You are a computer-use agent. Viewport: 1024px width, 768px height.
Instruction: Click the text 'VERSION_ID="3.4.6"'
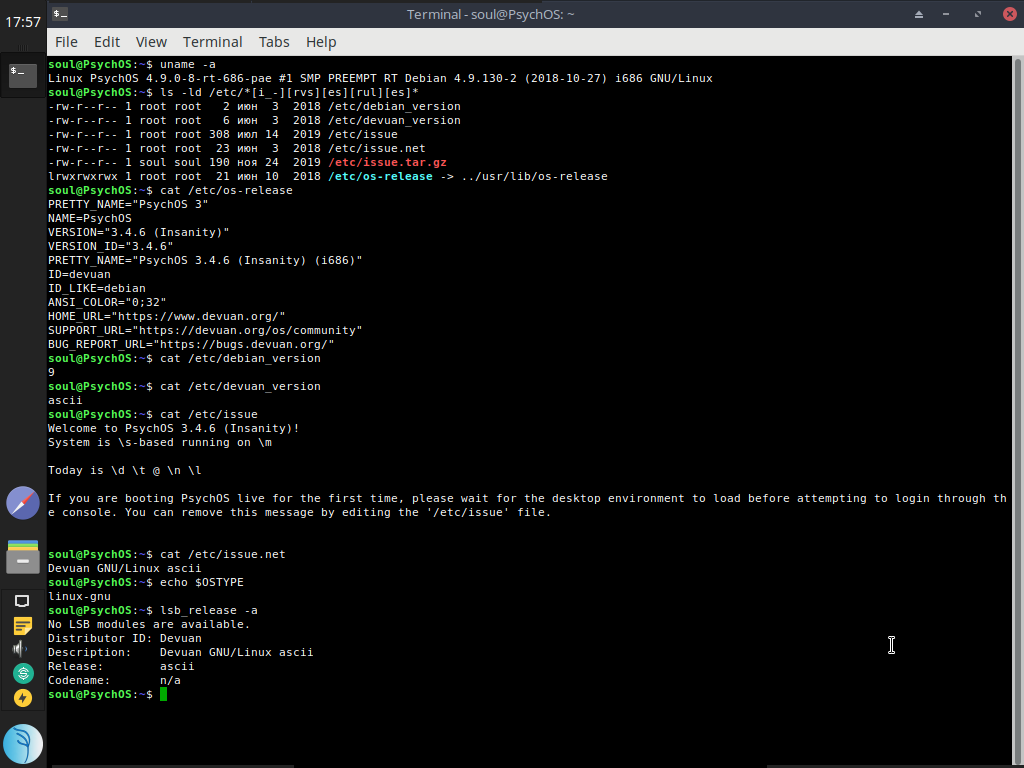point(110,246)
